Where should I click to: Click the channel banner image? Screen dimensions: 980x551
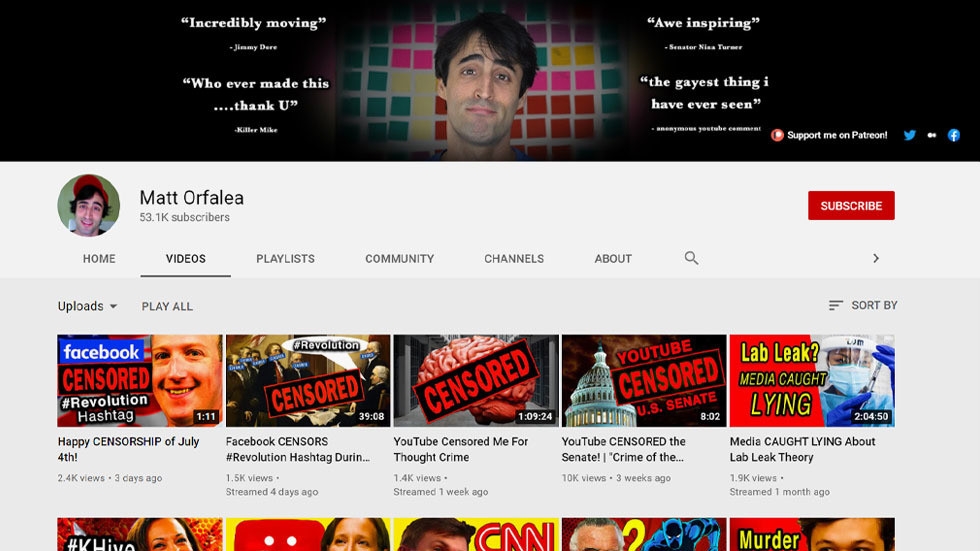(490, 80)
